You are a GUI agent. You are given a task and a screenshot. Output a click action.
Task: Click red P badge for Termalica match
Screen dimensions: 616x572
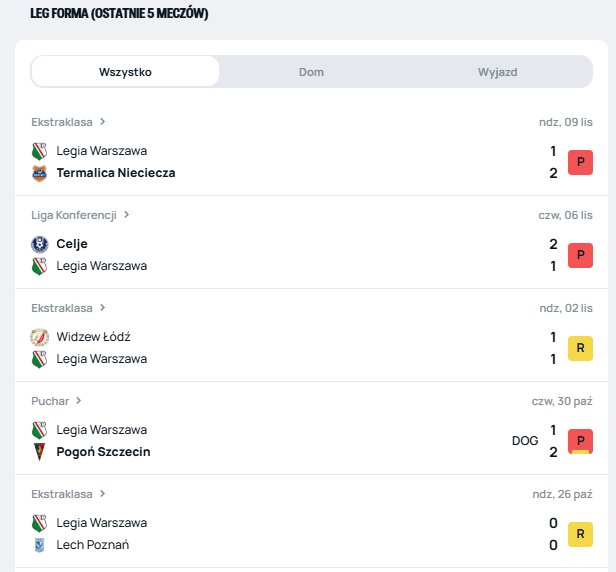tap(580, 162)
